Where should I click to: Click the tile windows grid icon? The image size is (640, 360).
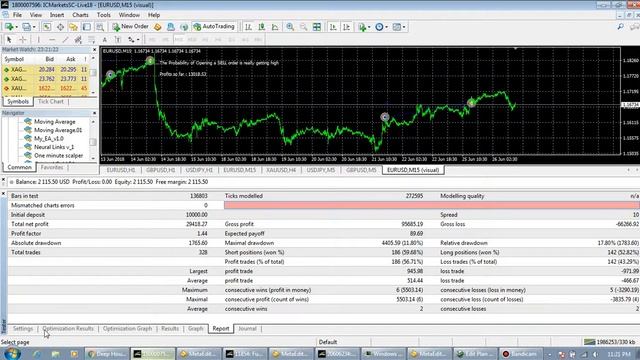[x=317, y=27]
